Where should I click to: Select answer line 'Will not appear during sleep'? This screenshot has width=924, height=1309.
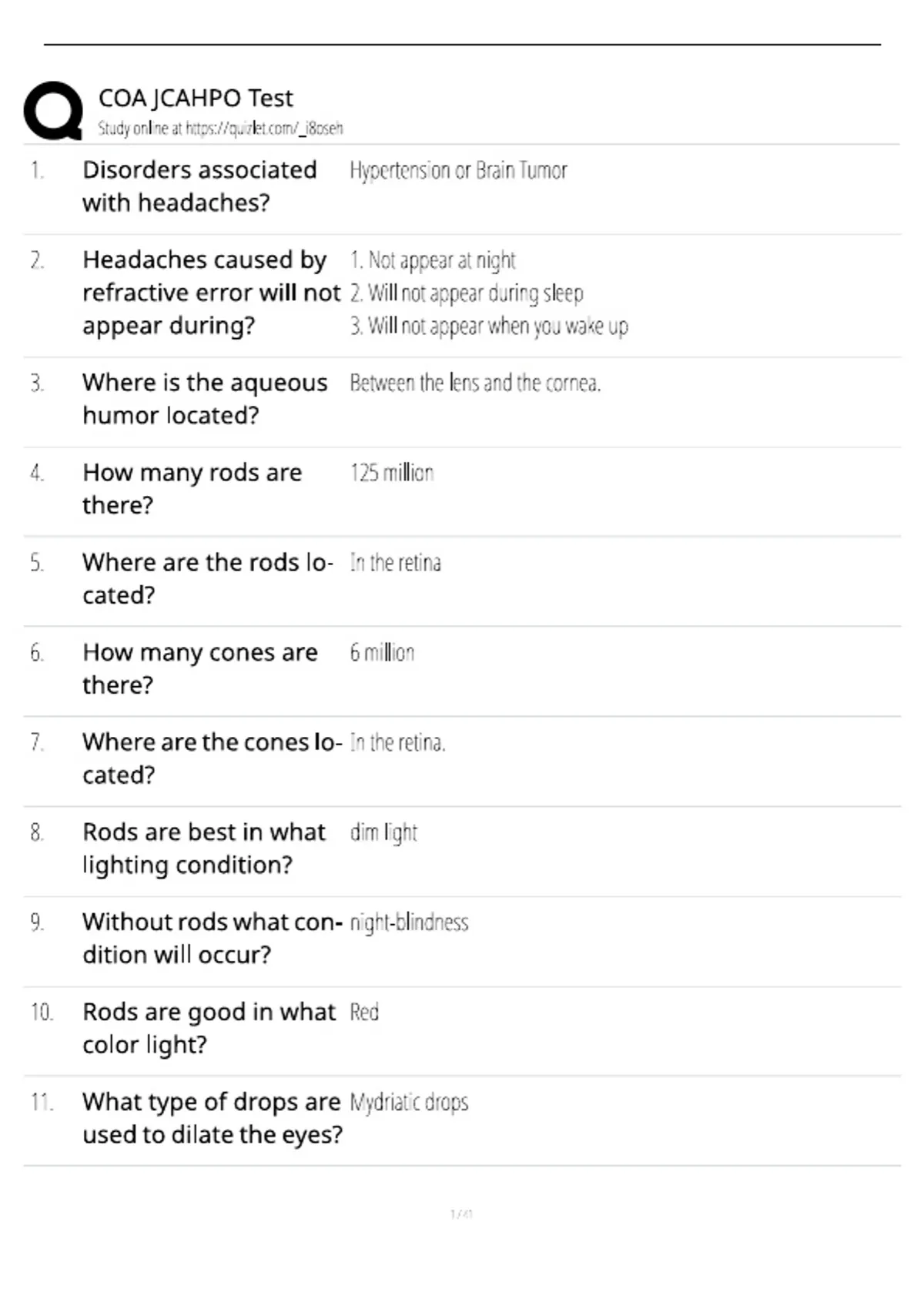tap(467, 293)
